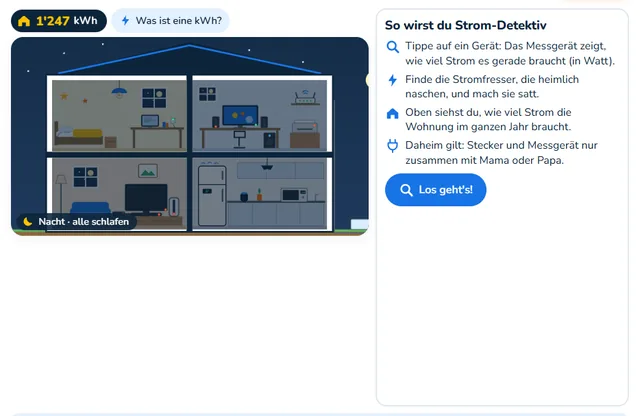Tap the WiFi router on the shelf

coord(305,97)
